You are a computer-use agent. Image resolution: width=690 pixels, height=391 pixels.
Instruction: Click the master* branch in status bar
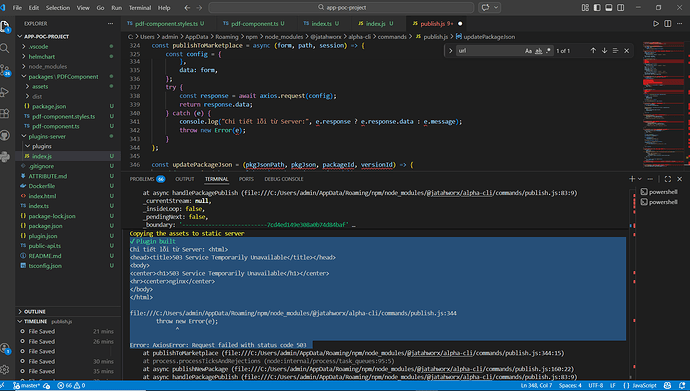click(26, 386)
